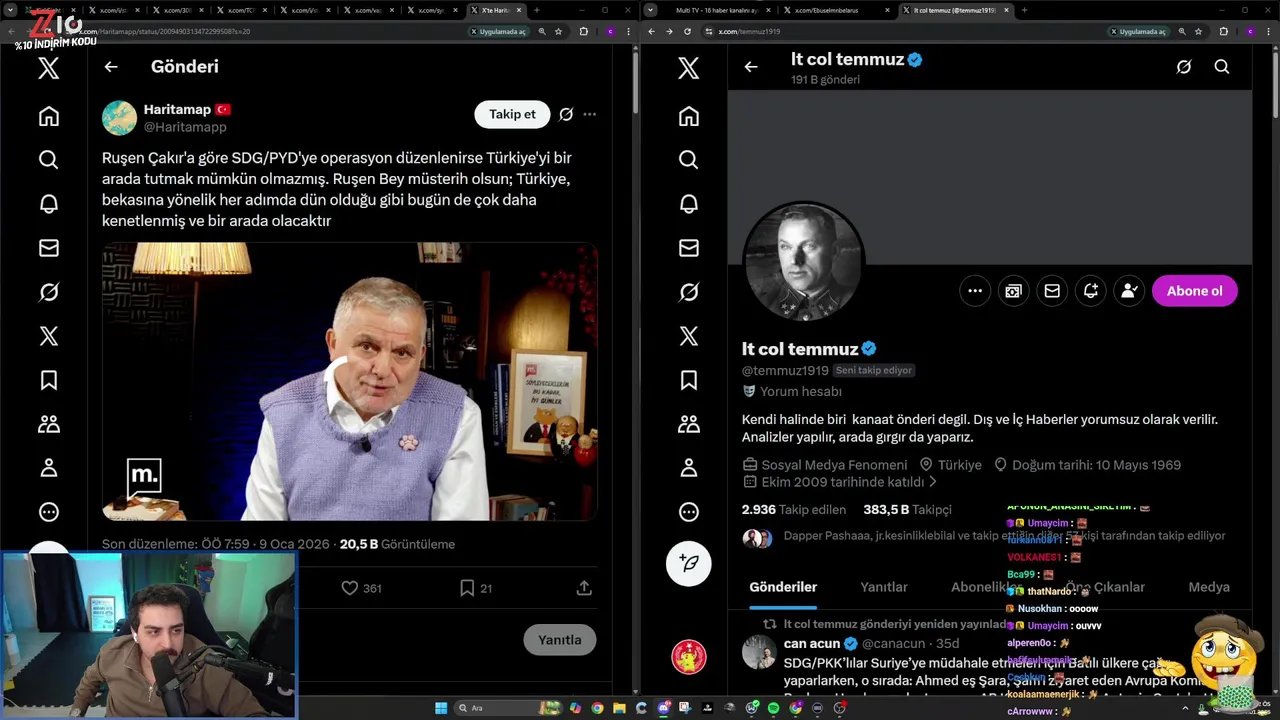Like the Haritamap post with 361 likes
The width and height of the screenshot is (1280, 720).
coord(350,588)
